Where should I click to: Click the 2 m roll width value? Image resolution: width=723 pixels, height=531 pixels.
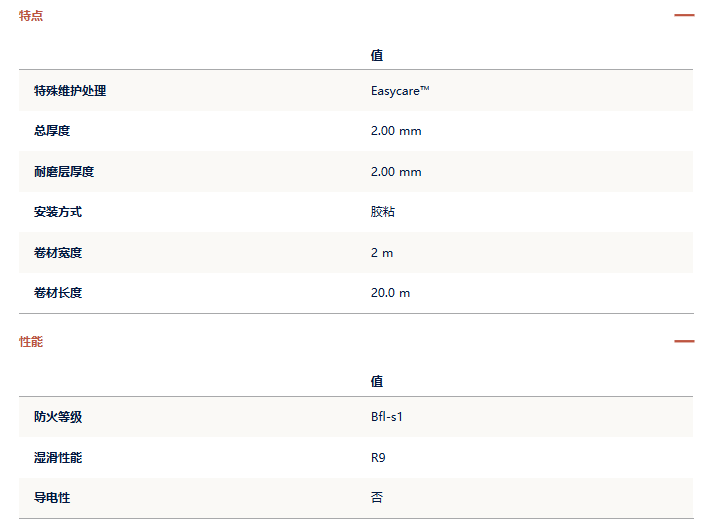[382, 253]
